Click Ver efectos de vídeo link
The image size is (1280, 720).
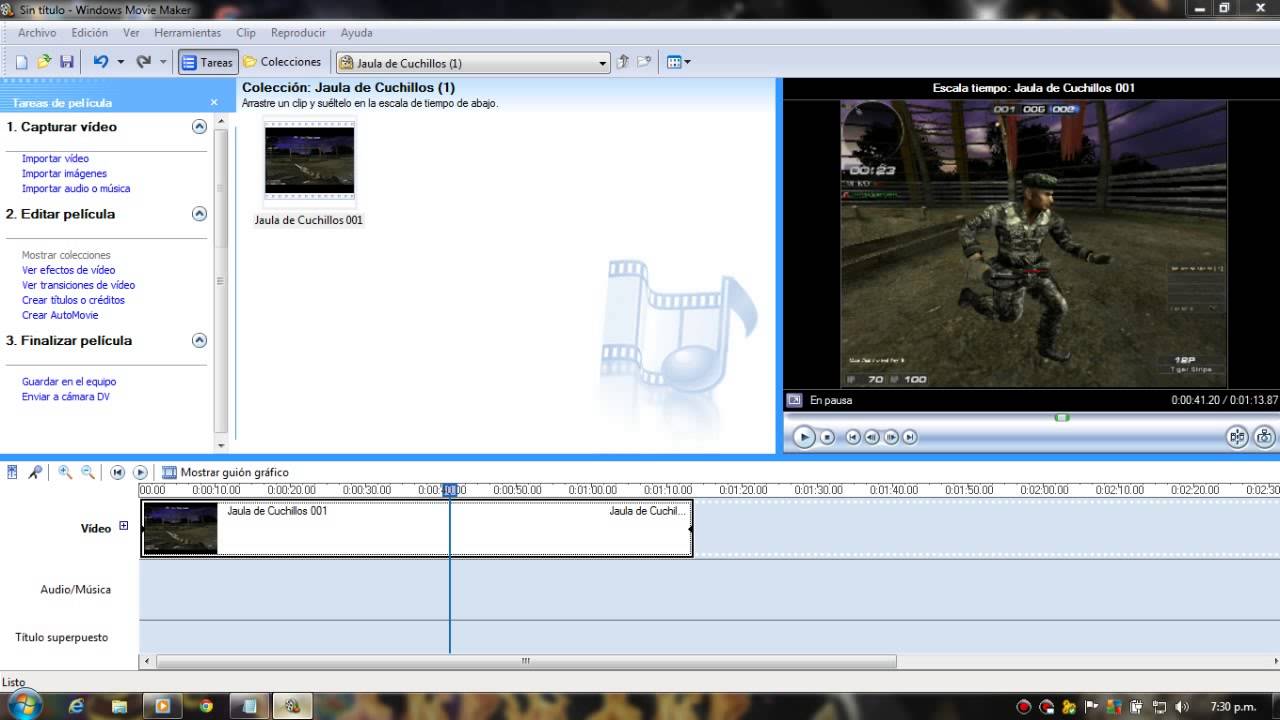point(68,270)
